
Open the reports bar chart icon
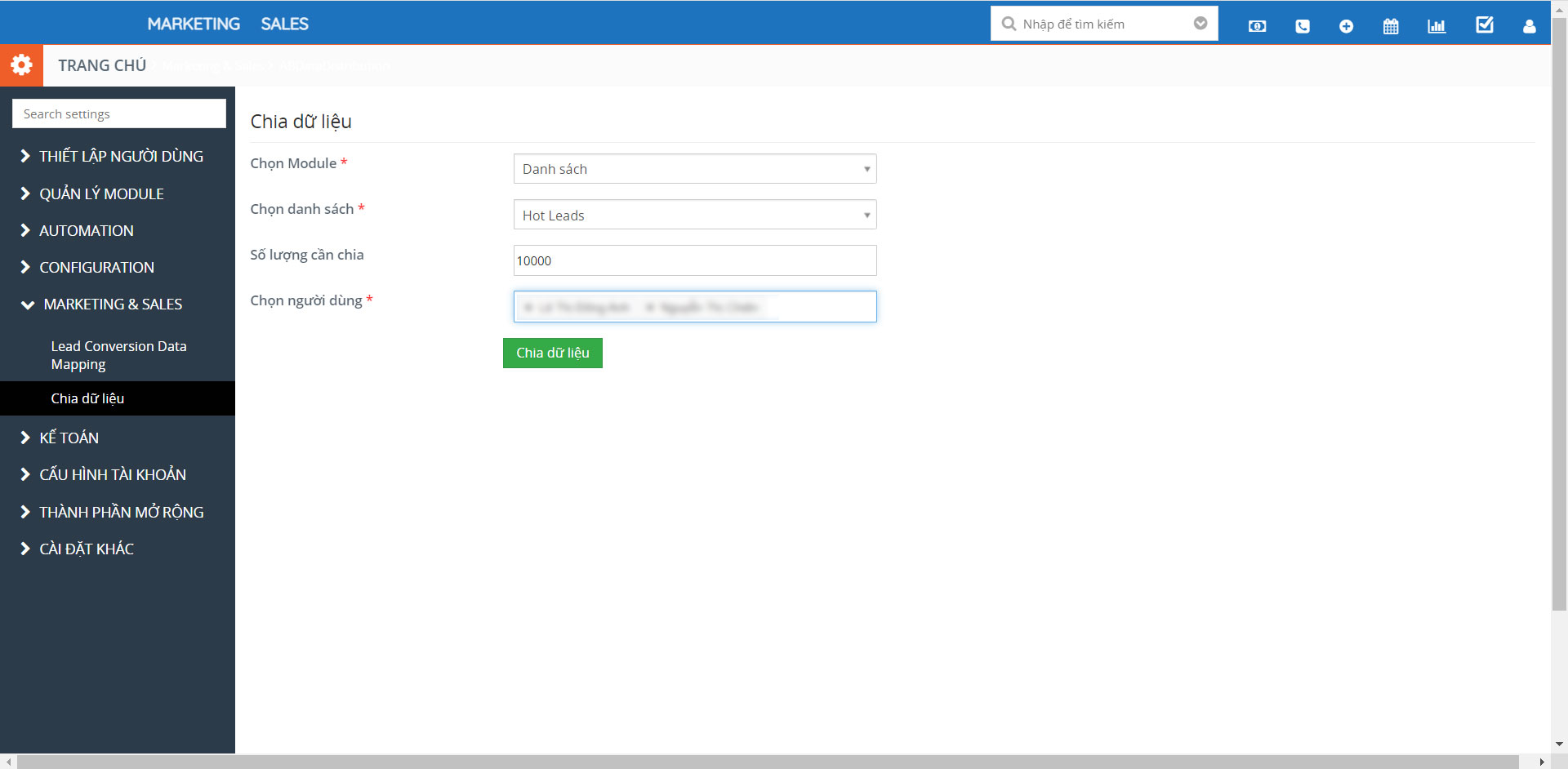pyautogui.click(x=1437, y=26)
